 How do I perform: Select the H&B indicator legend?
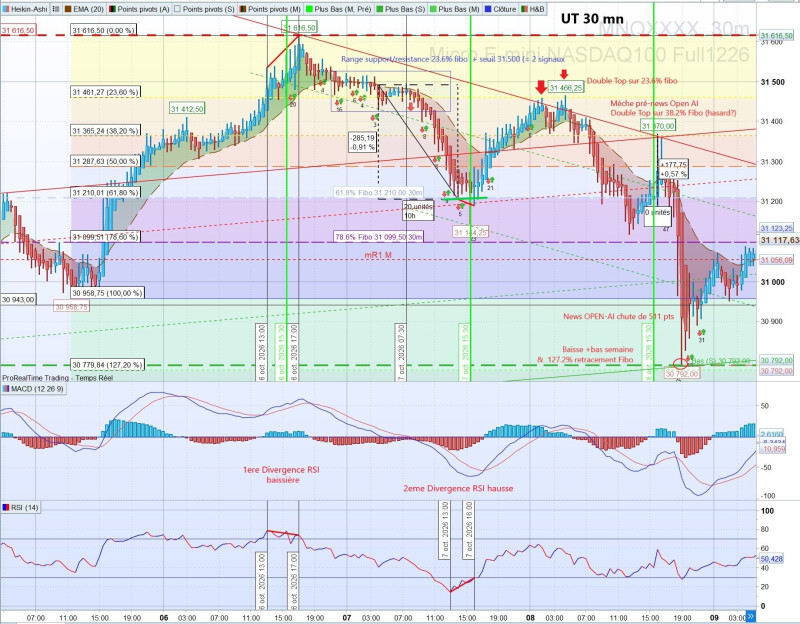point(533,9)
